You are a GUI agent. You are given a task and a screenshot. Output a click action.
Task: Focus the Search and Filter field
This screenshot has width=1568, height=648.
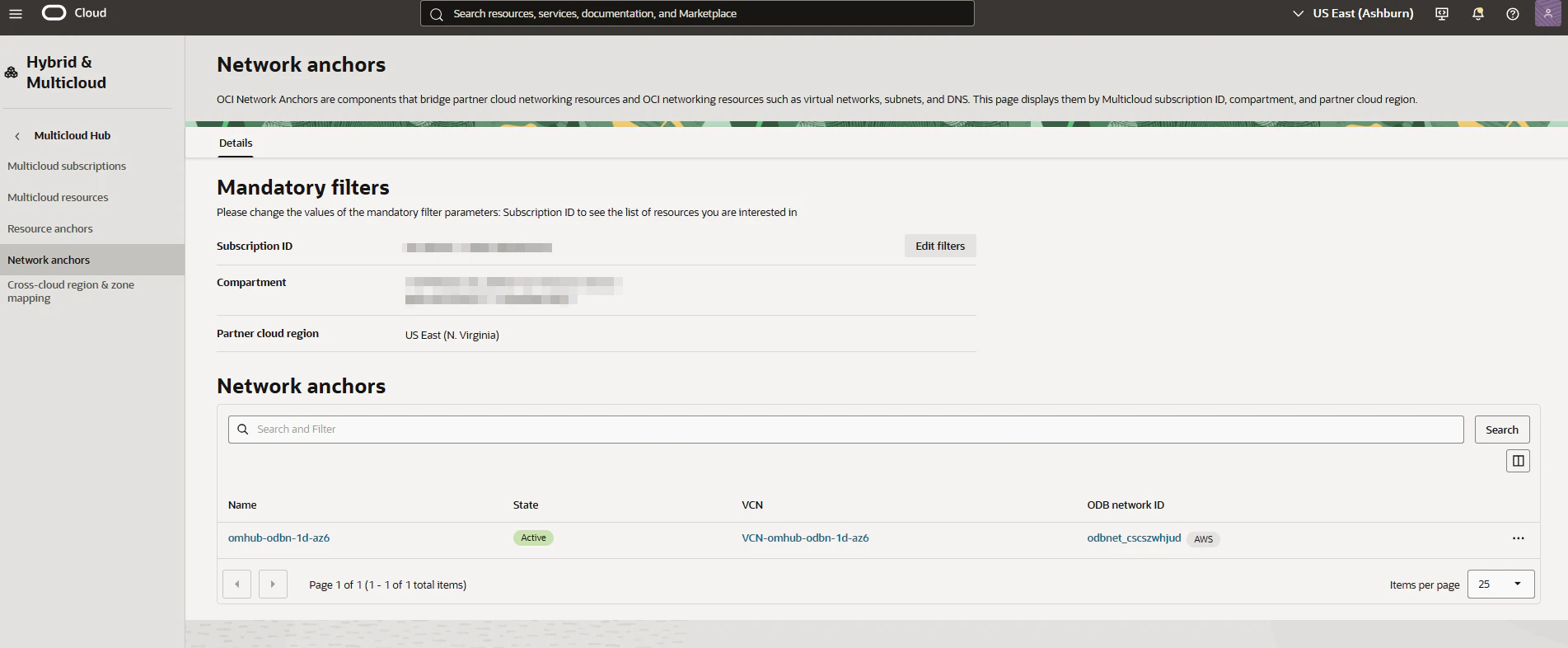[x=845, y=430]
